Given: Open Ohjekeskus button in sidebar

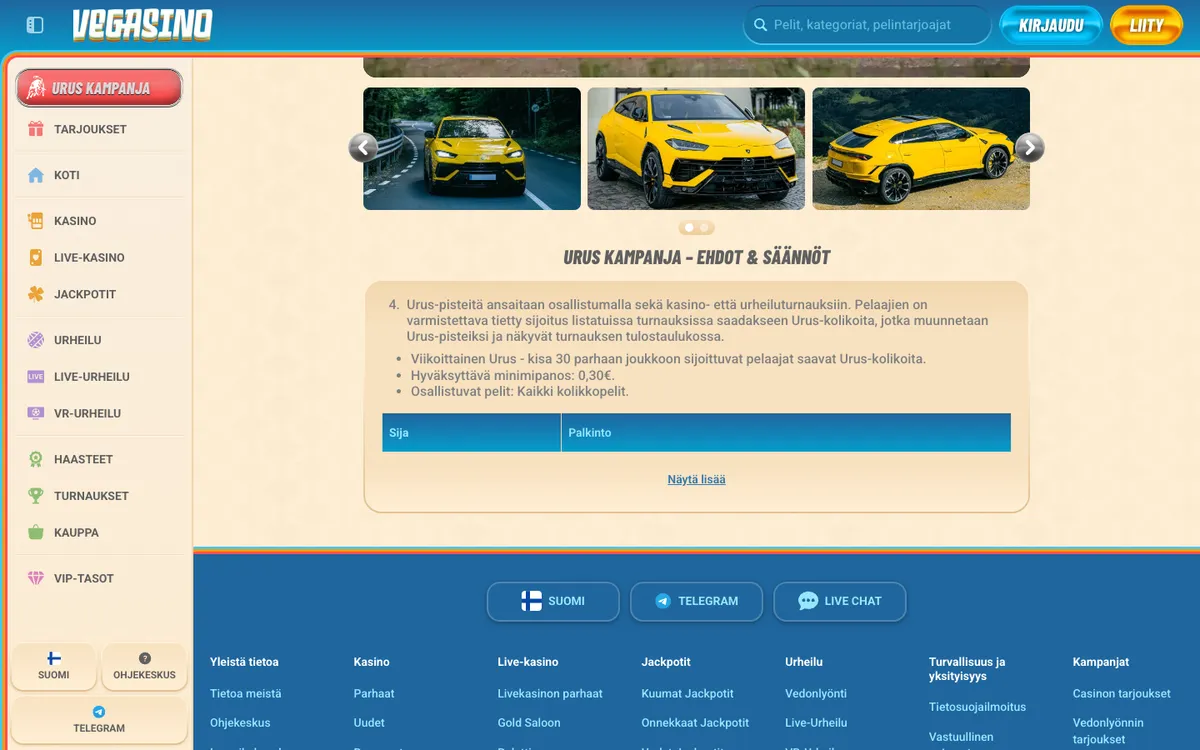Looking at the screenshot, I should pyautogui.click(x=144, y=666).
